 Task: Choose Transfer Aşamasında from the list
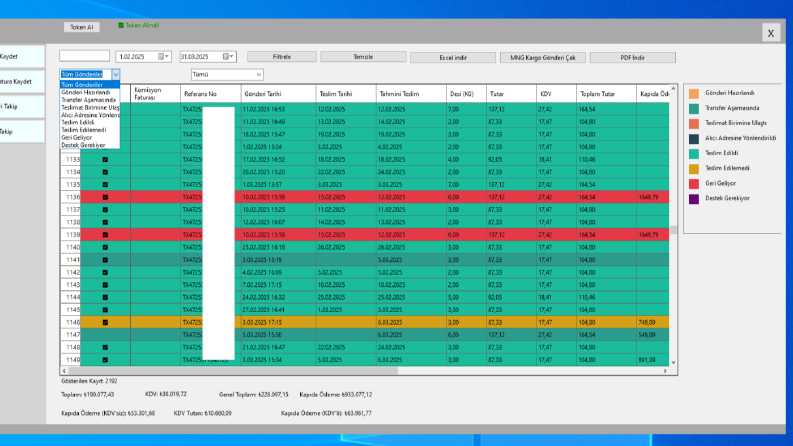tap(90, 100)
